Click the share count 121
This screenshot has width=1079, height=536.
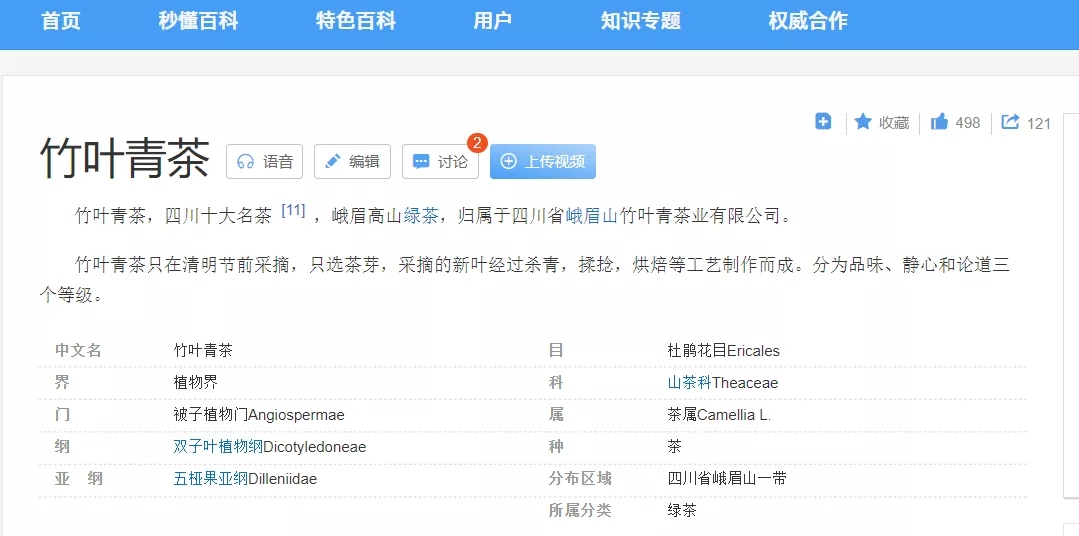tap(1038, 124)
